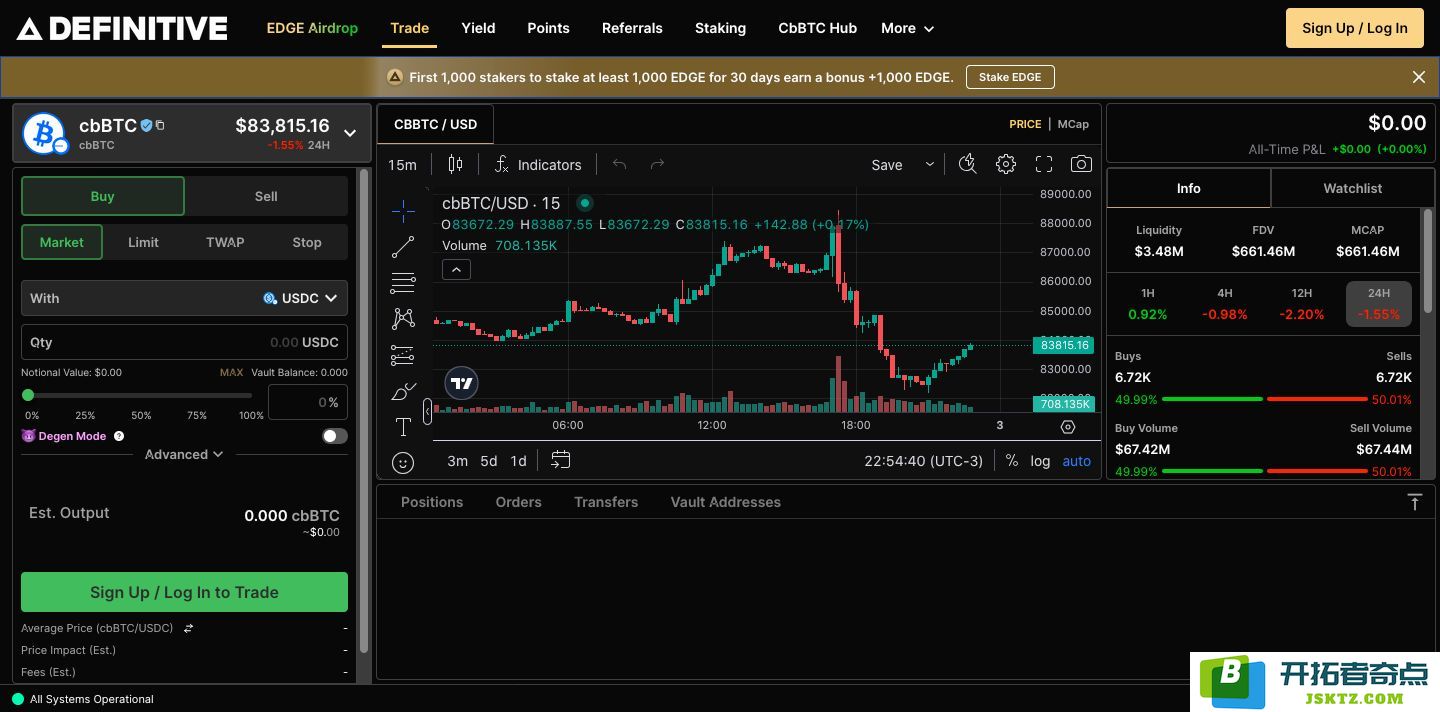Image resolution: width=1440 pixels, height=712 pixels.
Task: Toggle auto scale on chart
Action: click(1077, 461)
